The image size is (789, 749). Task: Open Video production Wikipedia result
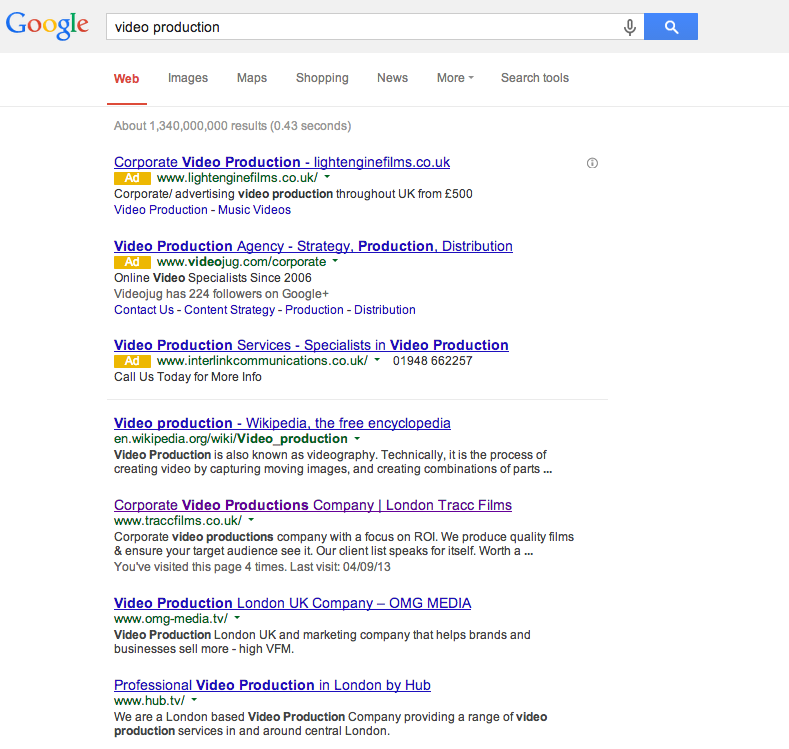coord(282,423)
